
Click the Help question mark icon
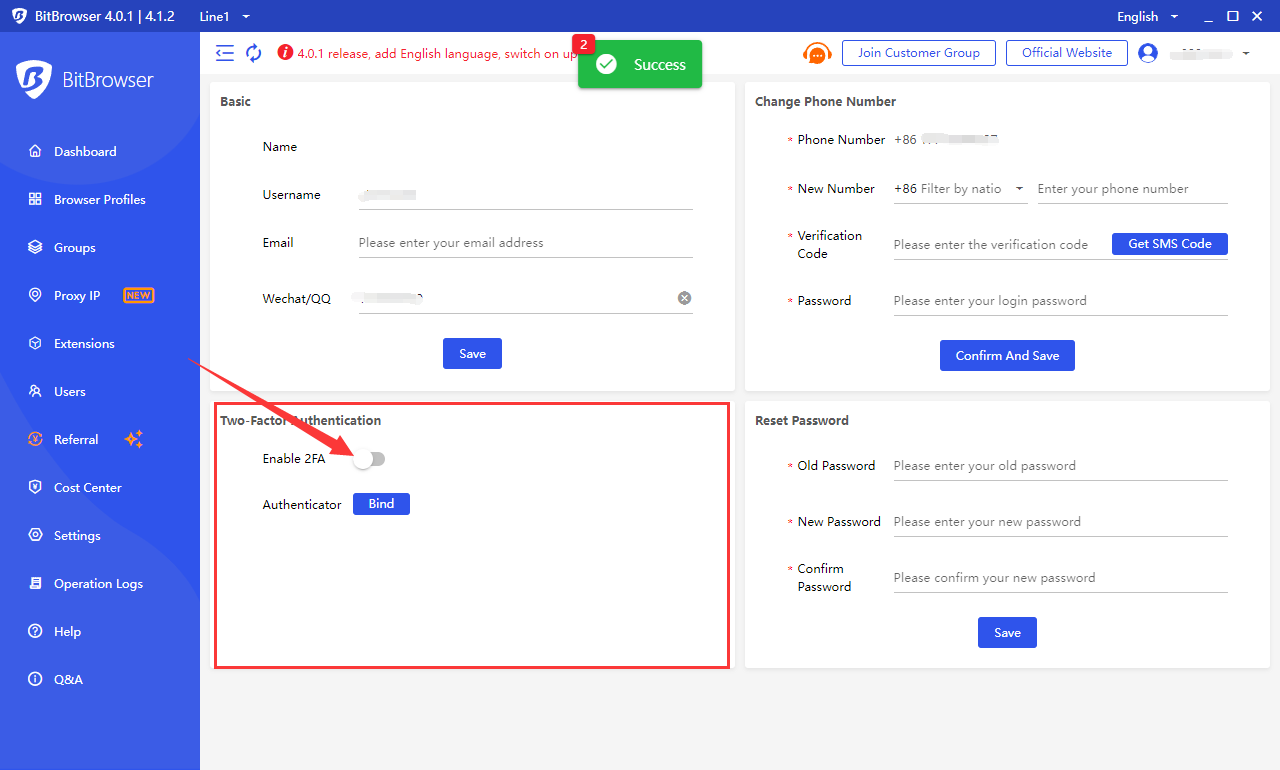(35, 632)
